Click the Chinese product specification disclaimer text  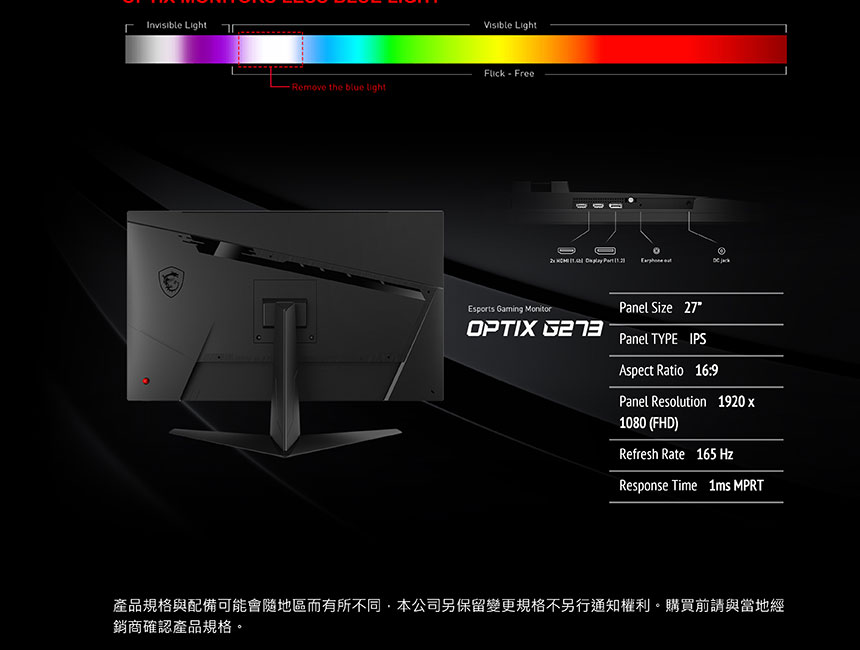click(x=449, y=616)
